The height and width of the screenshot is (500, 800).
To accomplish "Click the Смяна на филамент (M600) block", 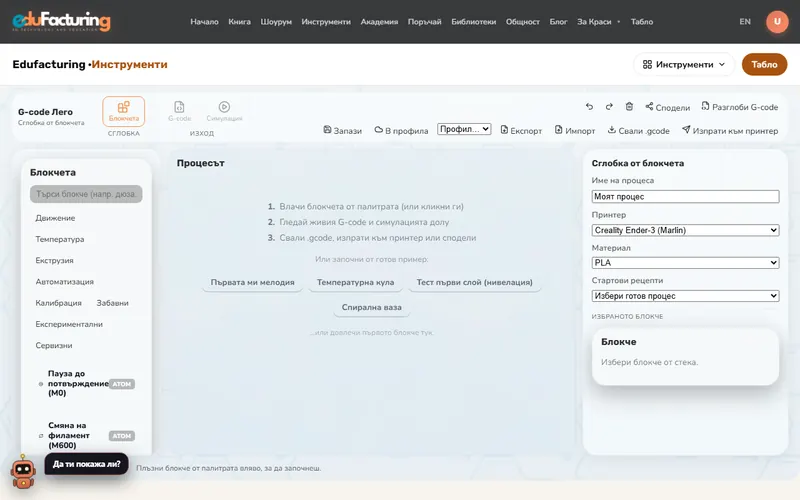I will click(86, 435).
